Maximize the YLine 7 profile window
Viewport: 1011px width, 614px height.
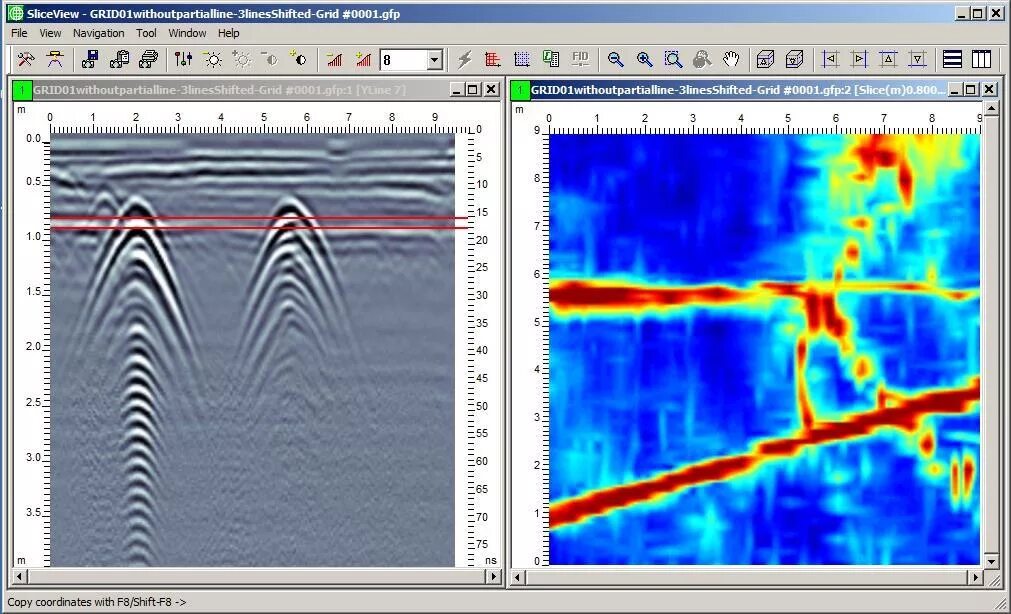[473, 90]
